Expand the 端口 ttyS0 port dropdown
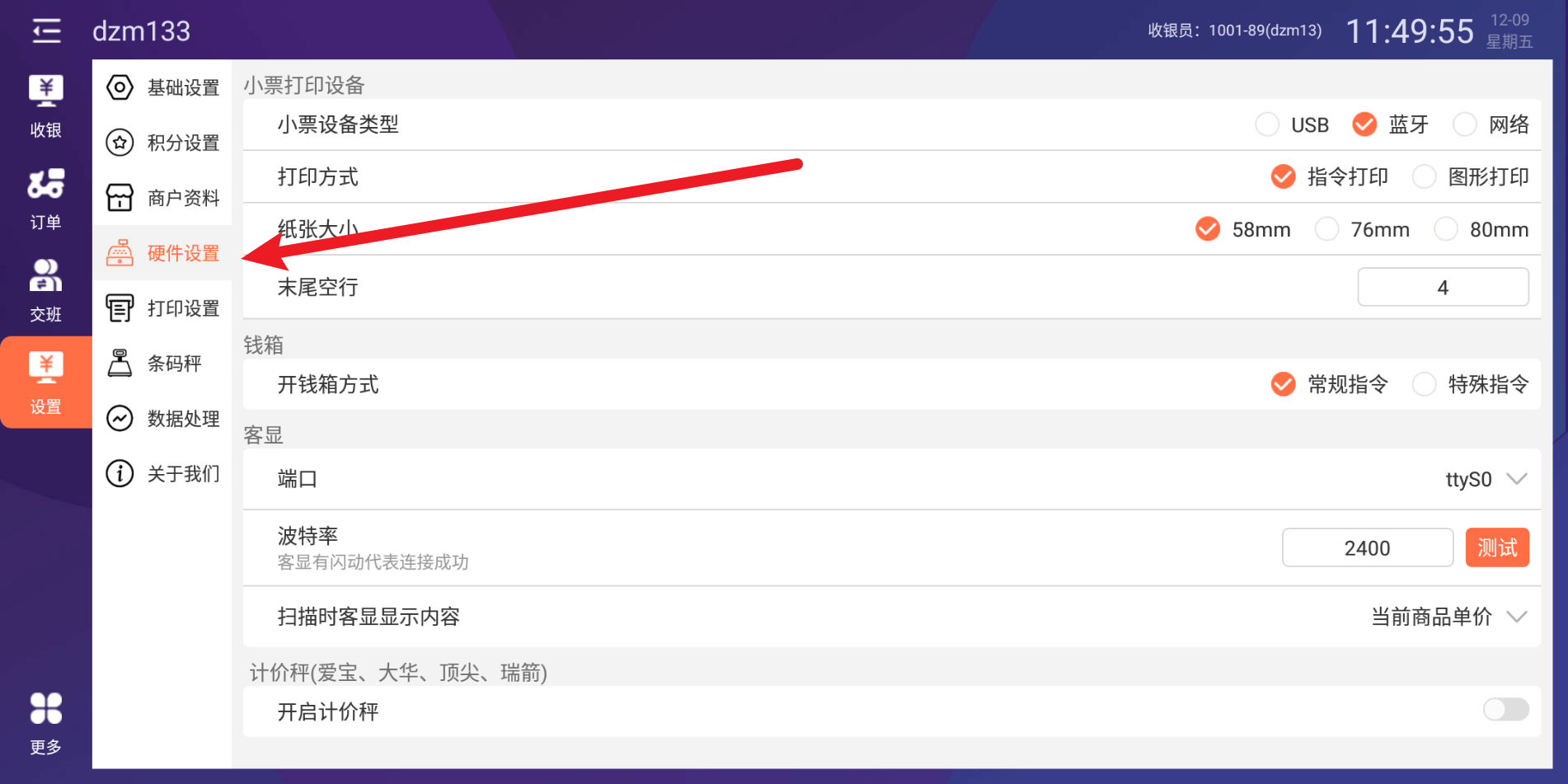The height and width of the screenshot is (784, 1568). click(1486, 479)
